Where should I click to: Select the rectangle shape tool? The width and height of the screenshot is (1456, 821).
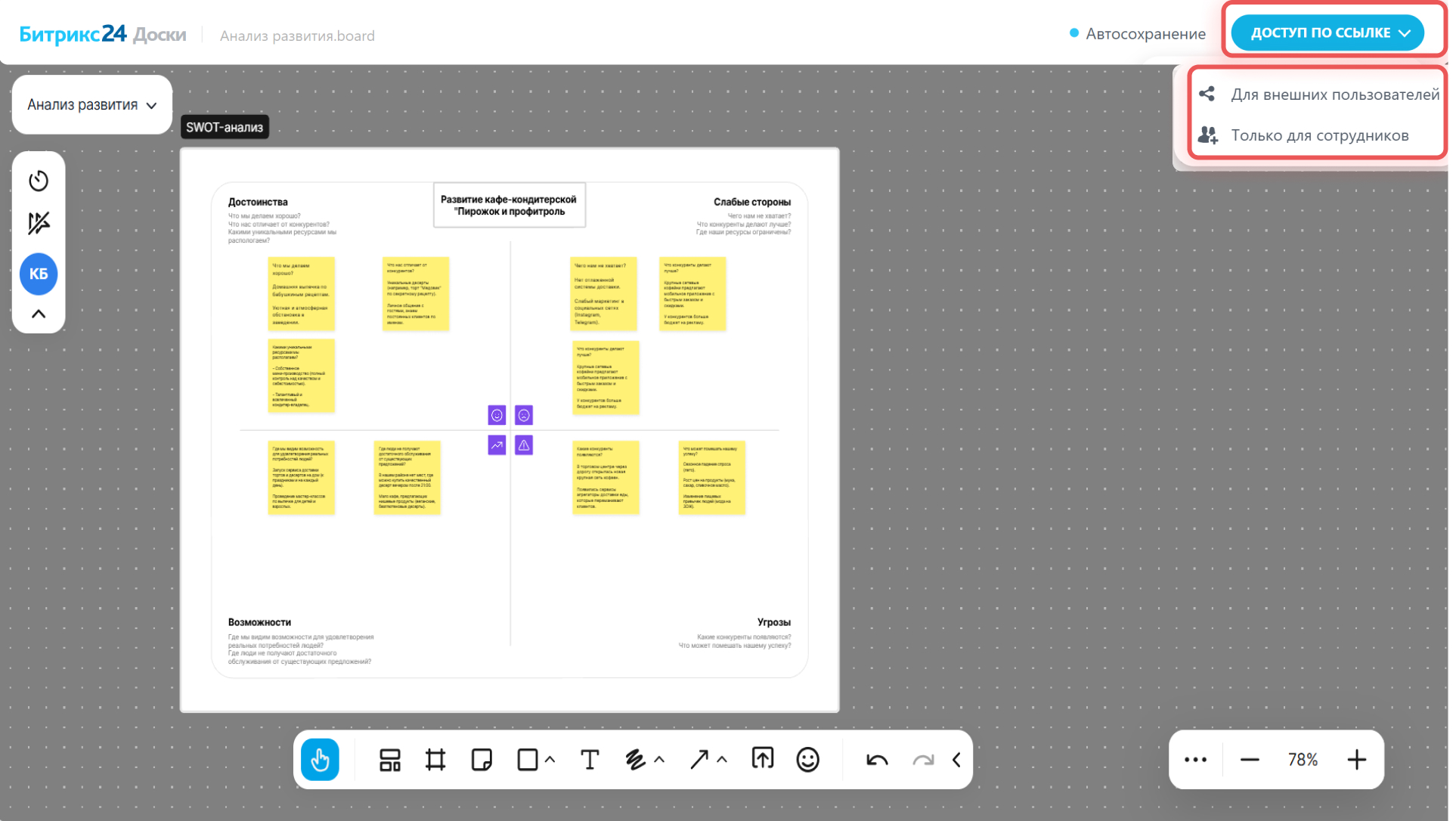pos(528,760)
